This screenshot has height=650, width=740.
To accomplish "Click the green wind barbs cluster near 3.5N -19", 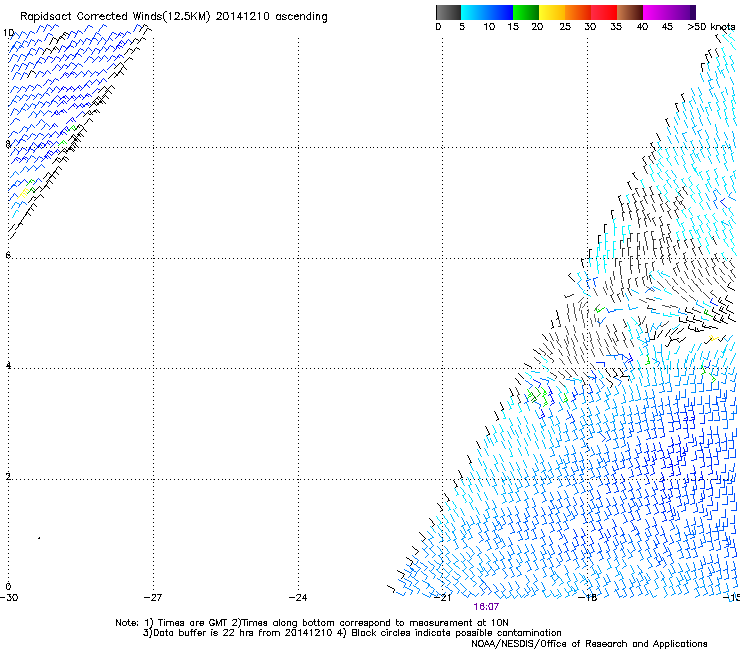I will [x=539, y=397].
